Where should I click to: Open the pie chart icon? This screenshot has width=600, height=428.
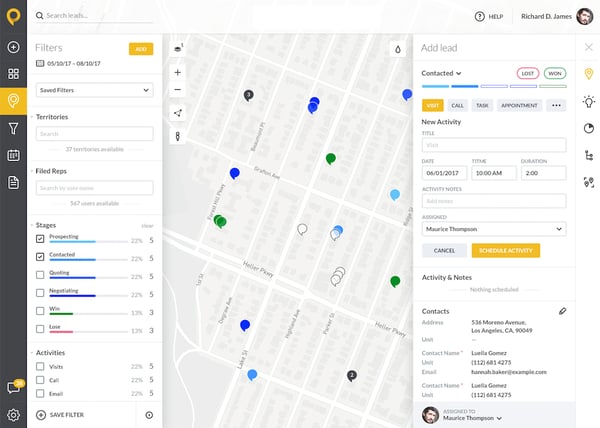[x=589, y=129]
